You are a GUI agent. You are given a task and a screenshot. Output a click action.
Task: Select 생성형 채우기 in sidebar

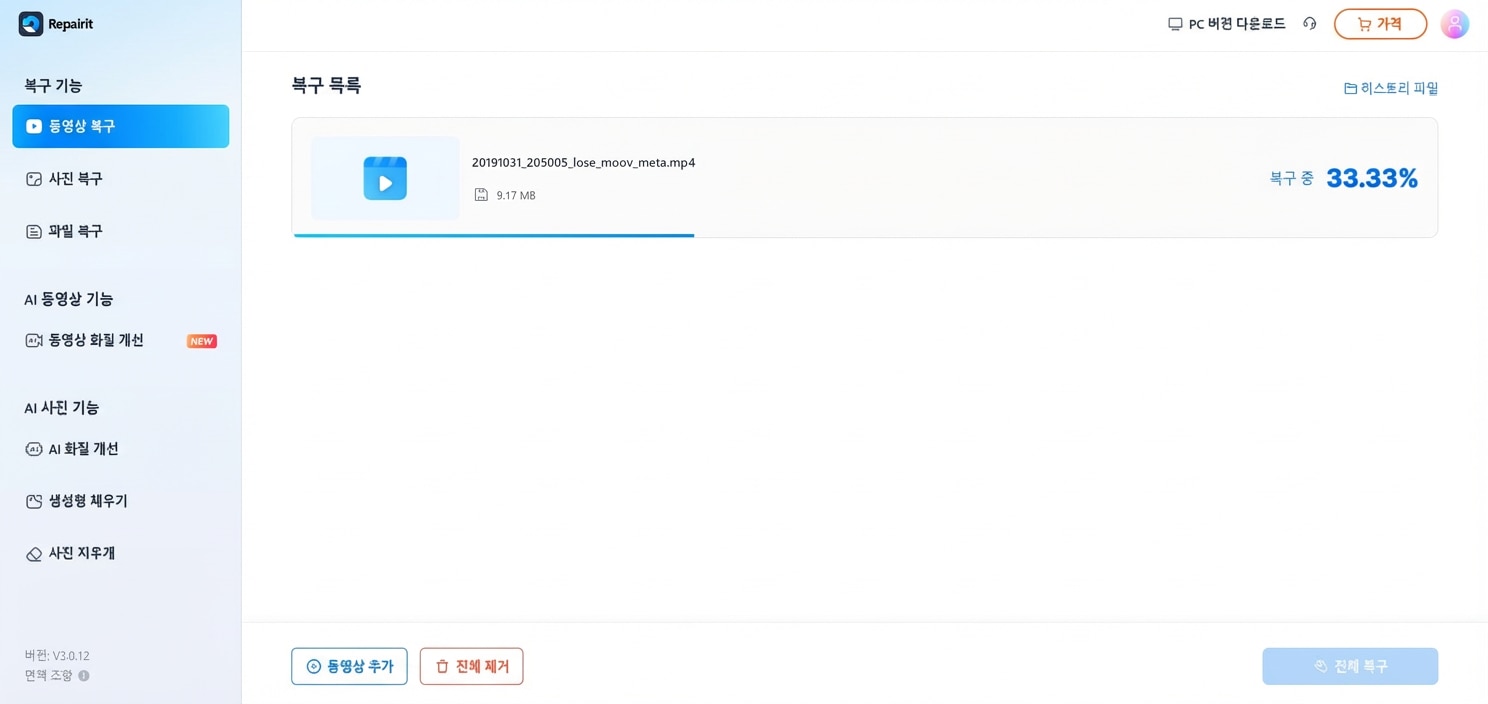click(x=88, y=501)
